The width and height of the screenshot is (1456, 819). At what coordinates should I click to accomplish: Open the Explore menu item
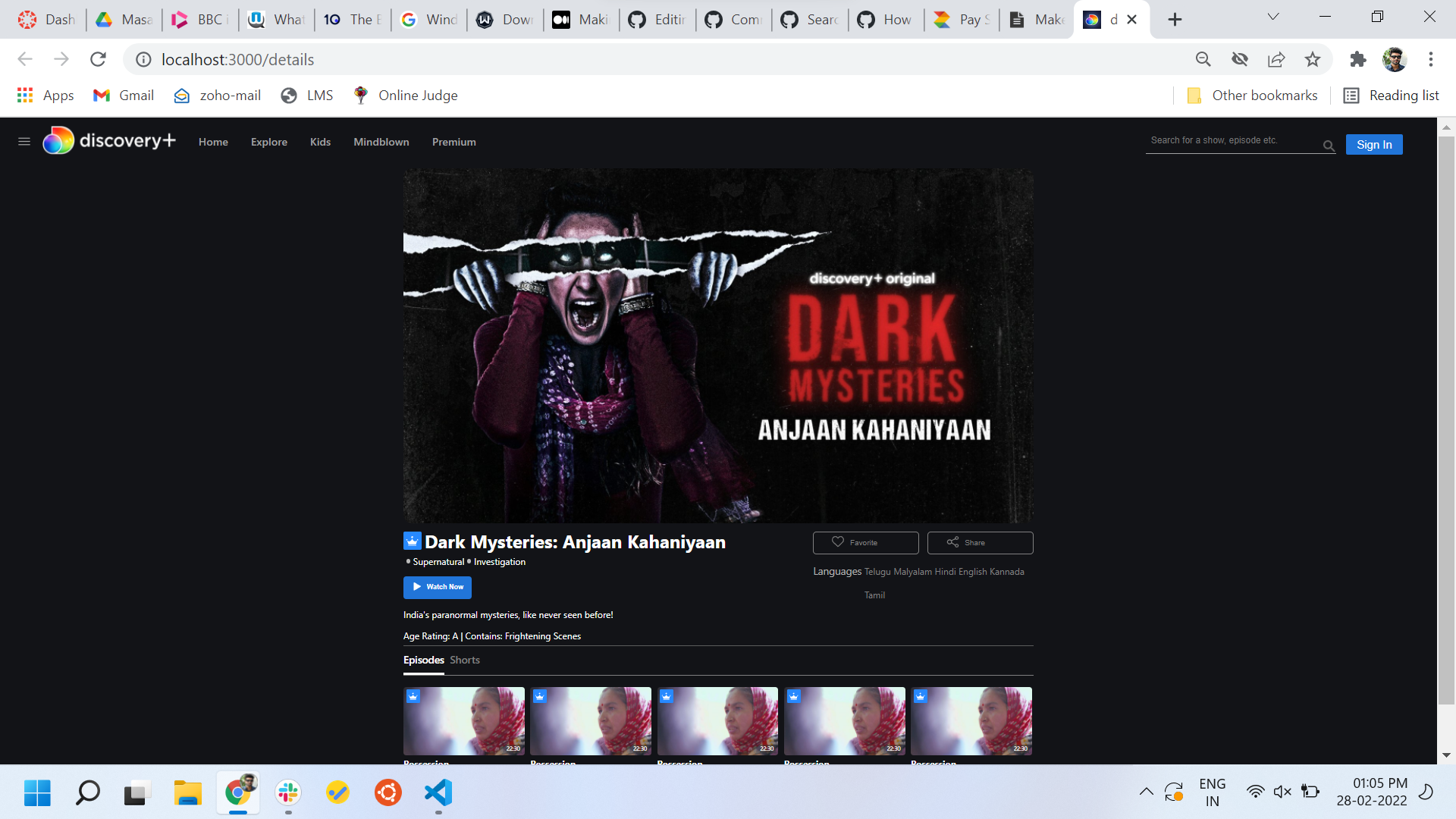click(268, 143)
